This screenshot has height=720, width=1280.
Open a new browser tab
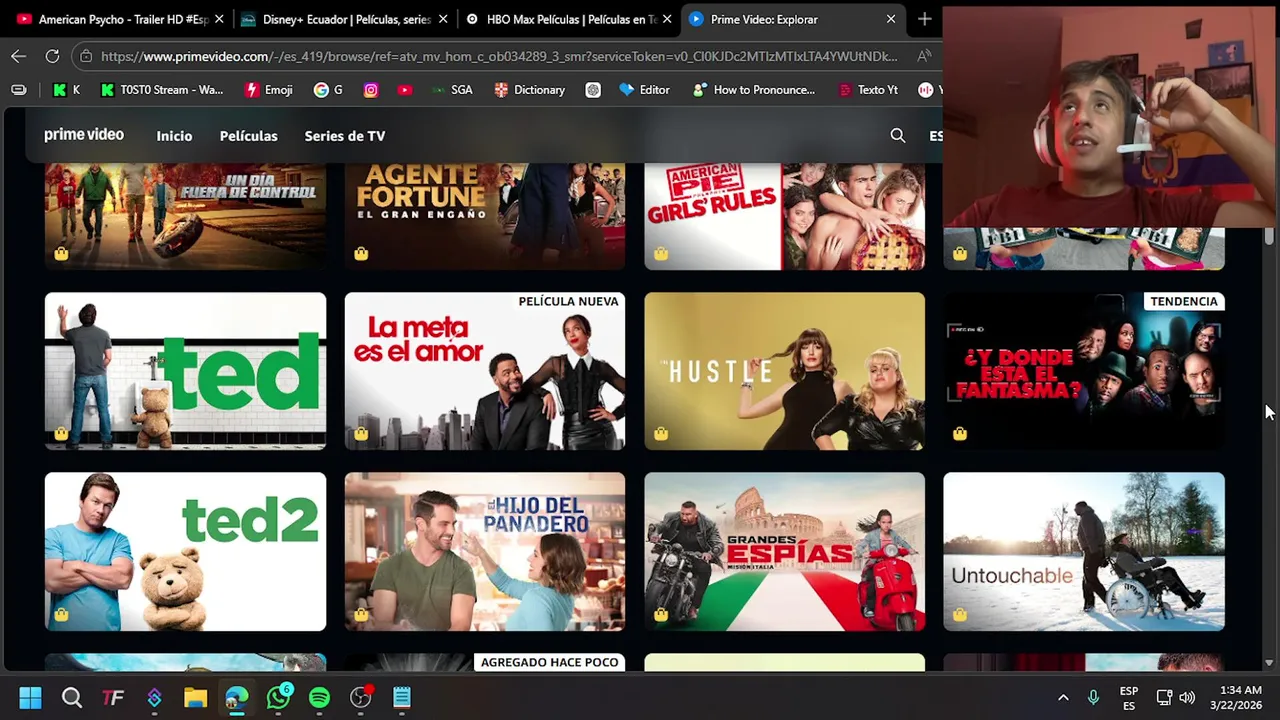coord(924,19)
